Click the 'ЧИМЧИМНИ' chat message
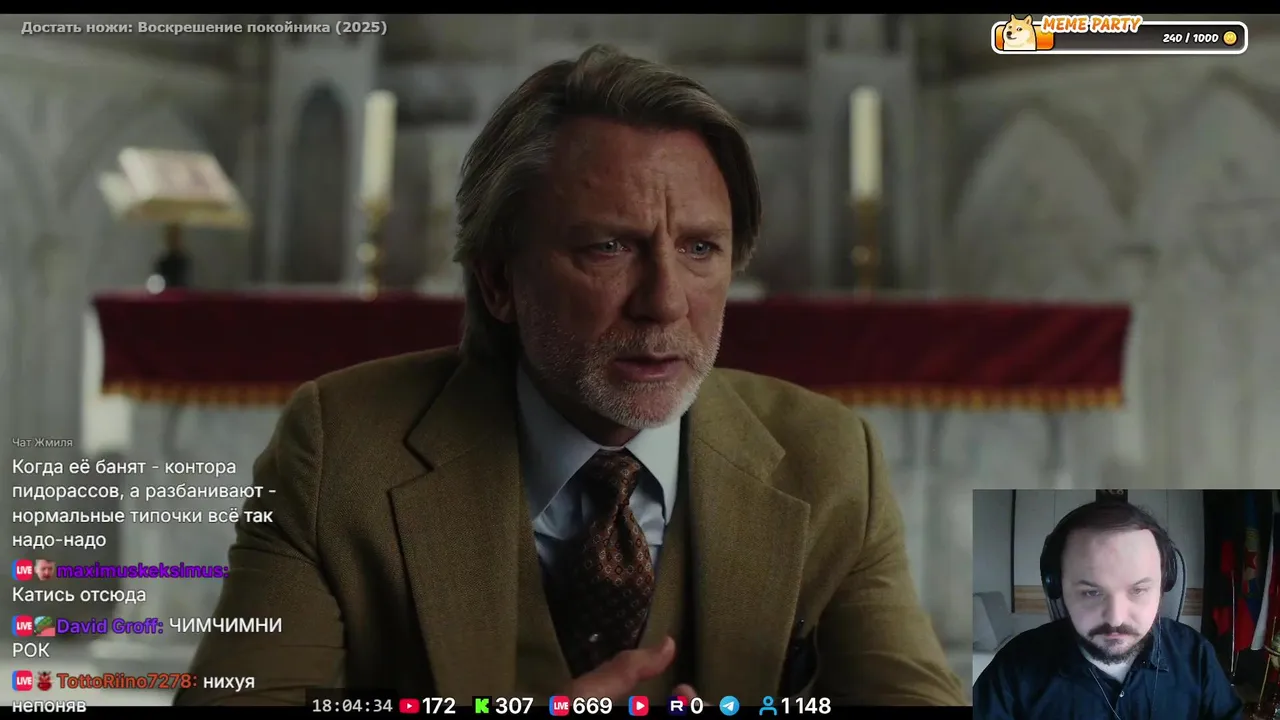 [x=225, y=626]
